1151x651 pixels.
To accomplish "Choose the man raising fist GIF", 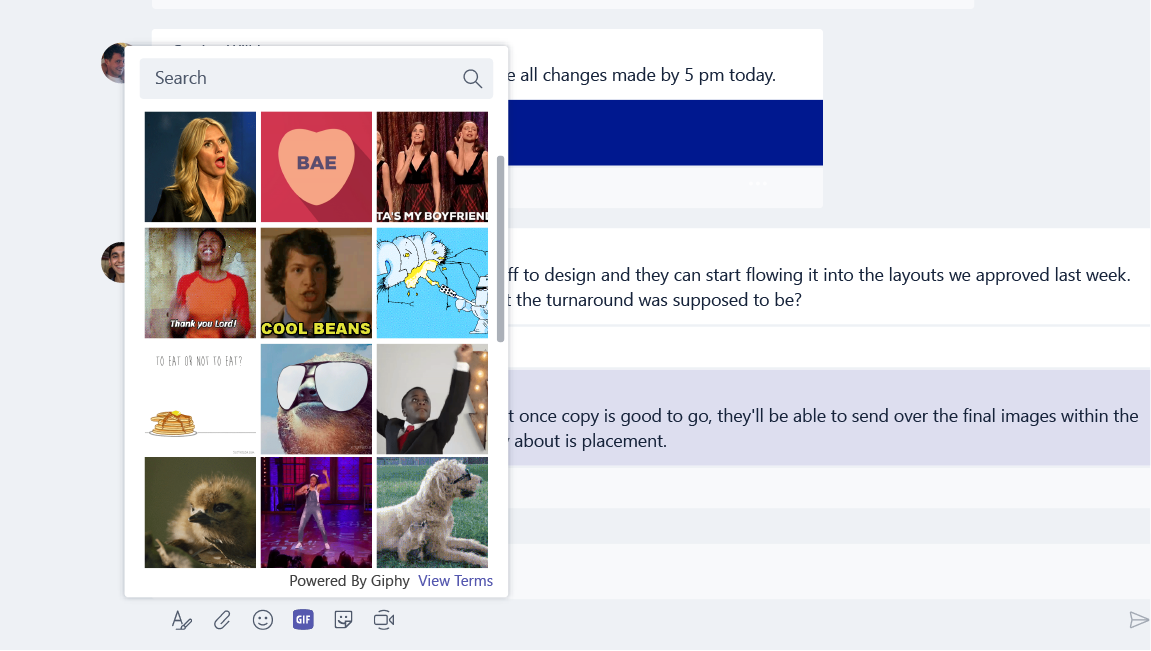I will [x=432, y=398].
